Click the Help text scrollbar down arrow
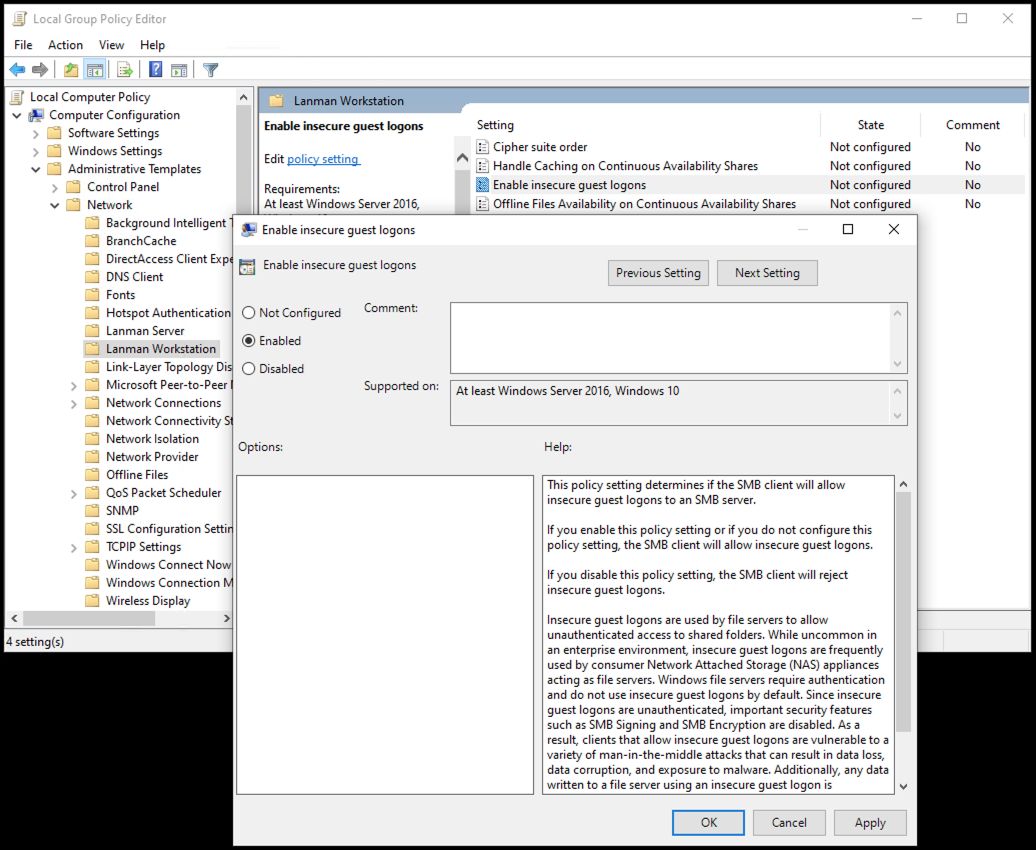The width and height of the screenshot is (1036, 850). (903, 787)
